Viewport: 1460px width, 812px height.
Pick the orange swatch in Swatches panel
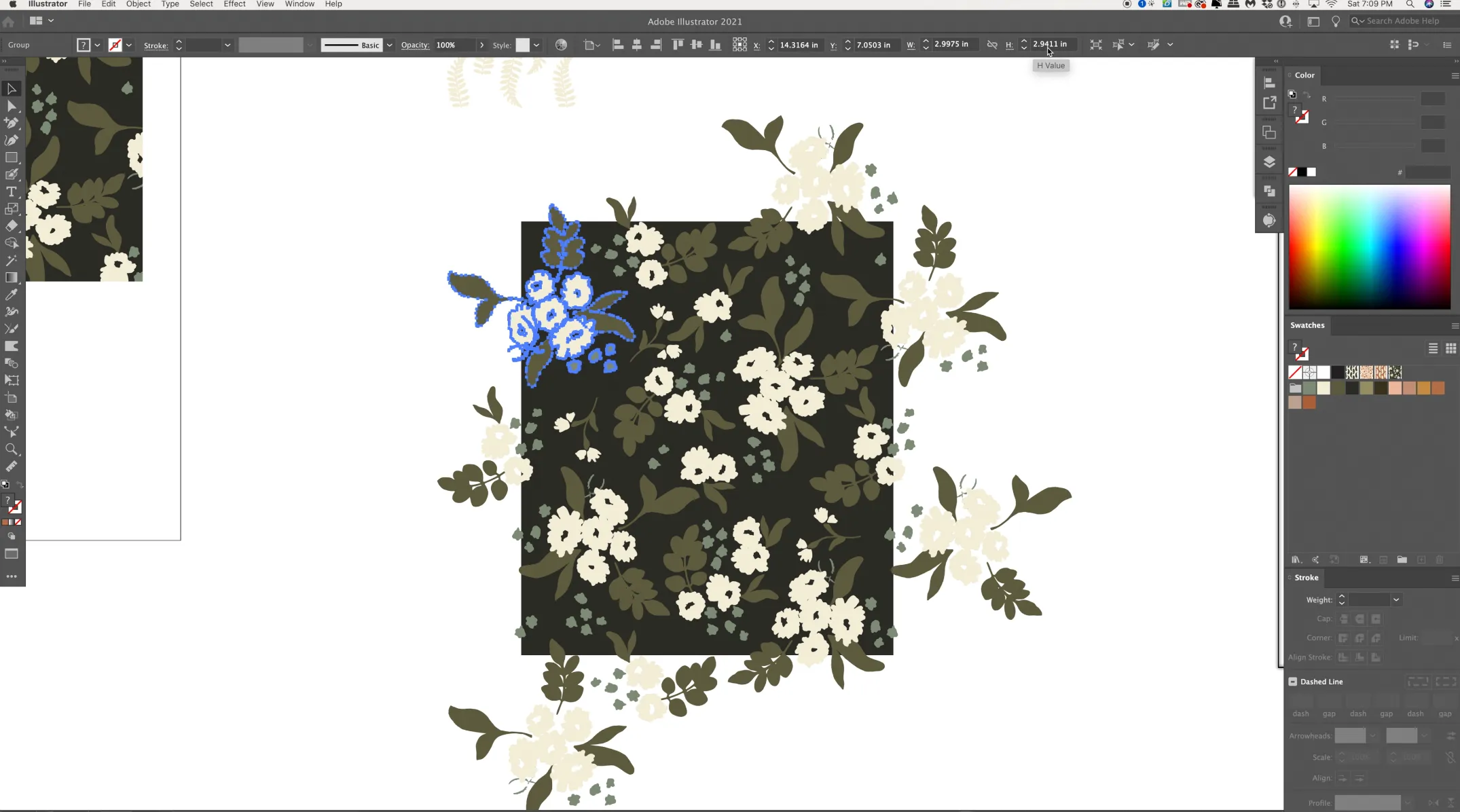(x=1423, y=388)
